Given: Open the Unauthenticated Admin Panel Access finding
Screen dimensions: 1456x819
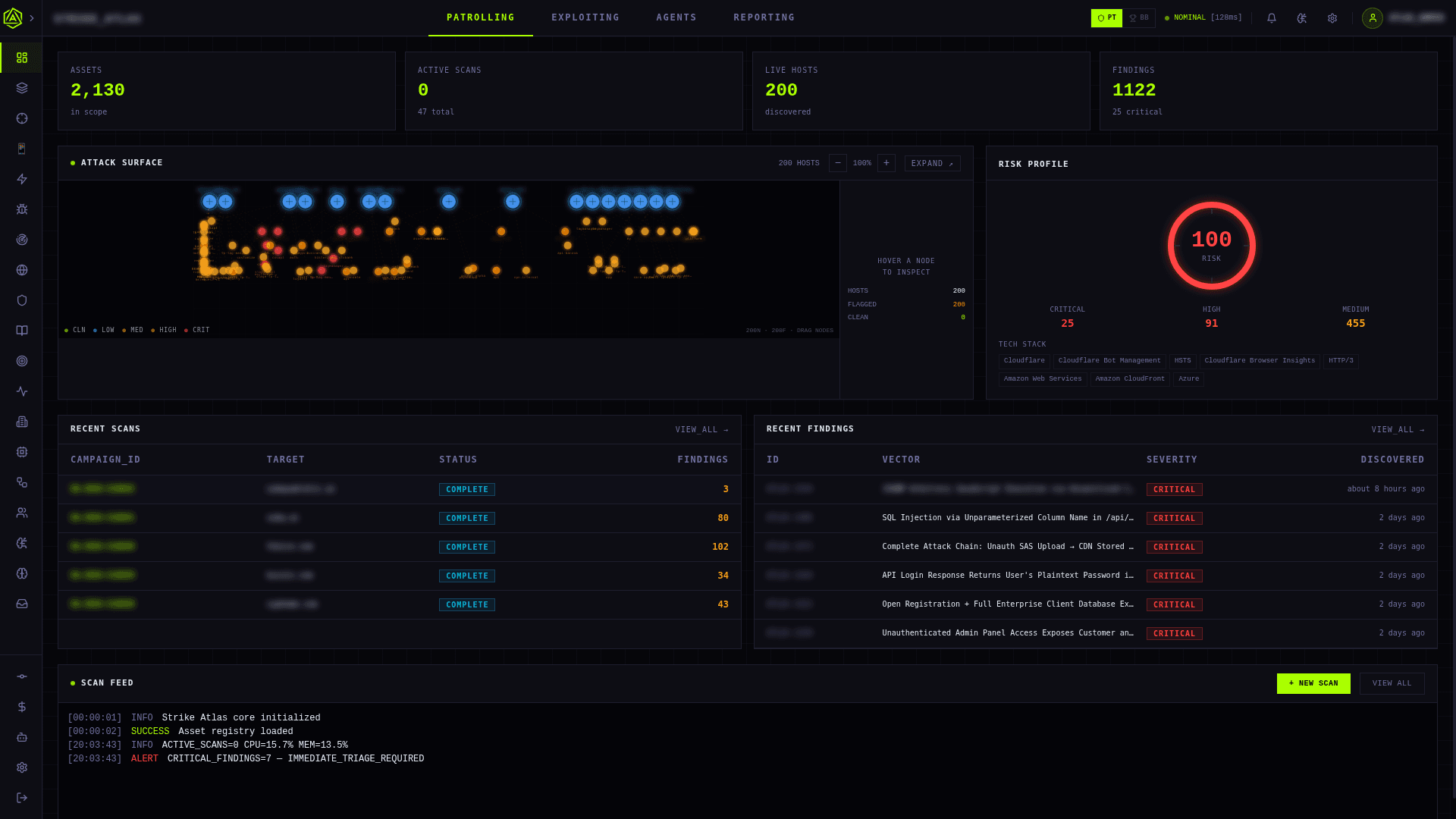Looking at the screenshot, I should 1096,634.
